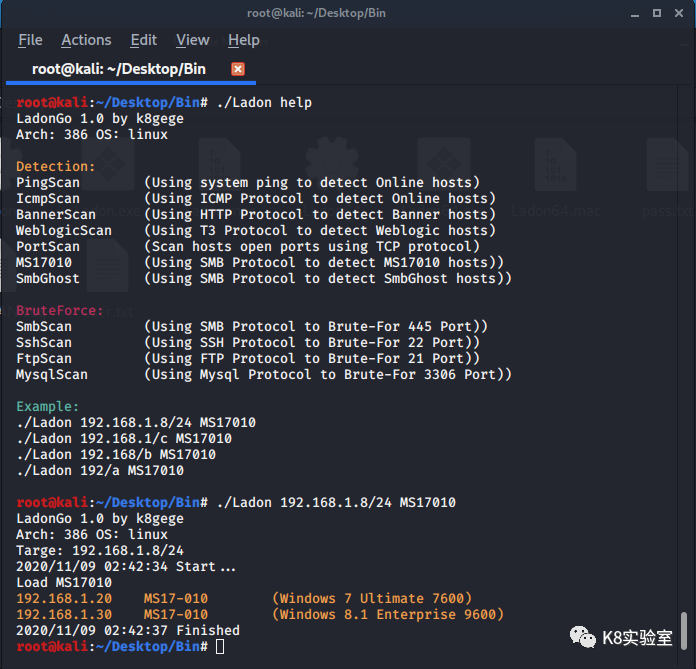The width and height of the screenshot is (696, 669).
Task: Click the BruteForce: heading text
Action: coord(59,310)
